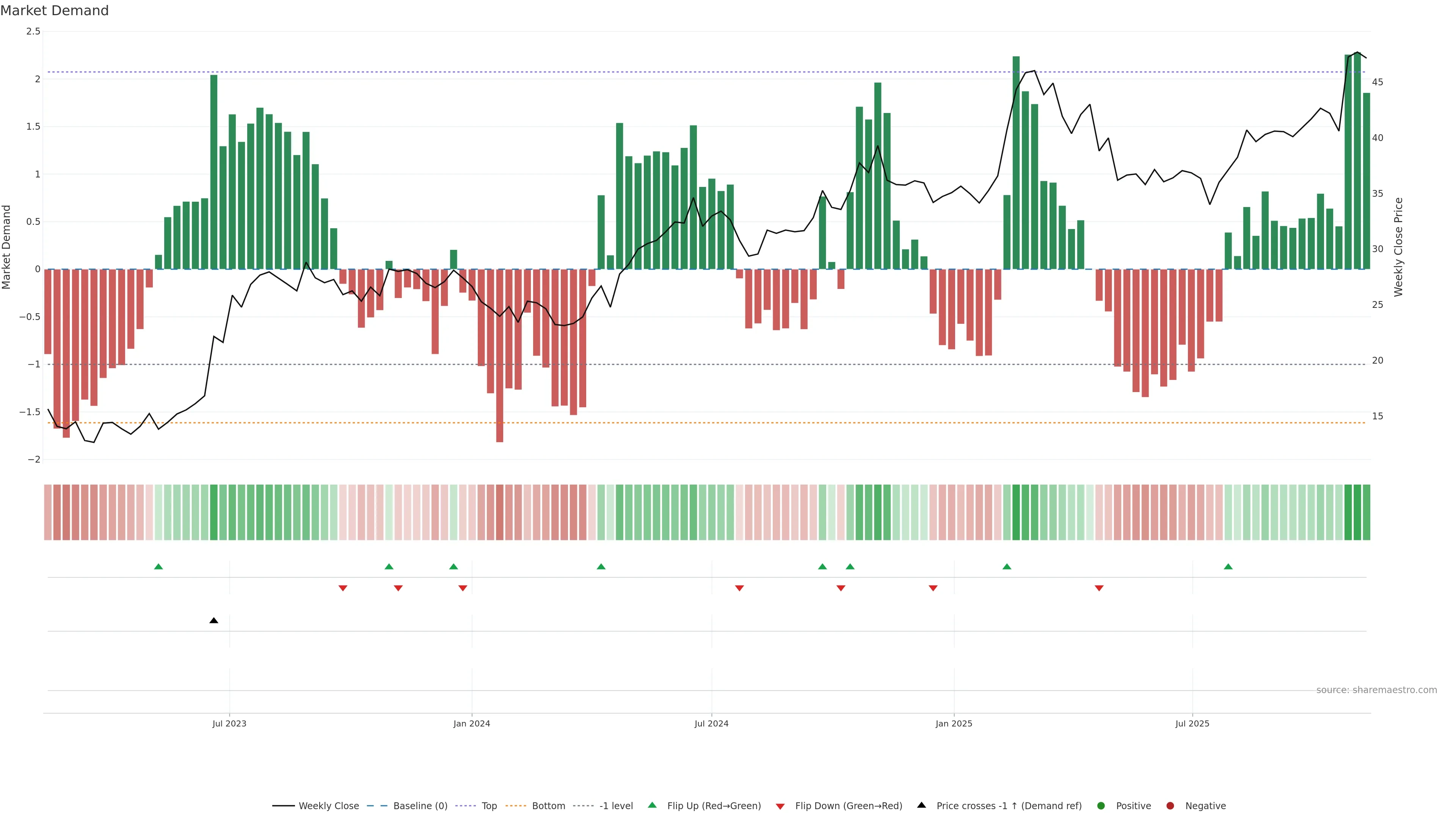Click first green flip-up triangle marker
The height and width of the screenshot is (819, 1456).
158,566
